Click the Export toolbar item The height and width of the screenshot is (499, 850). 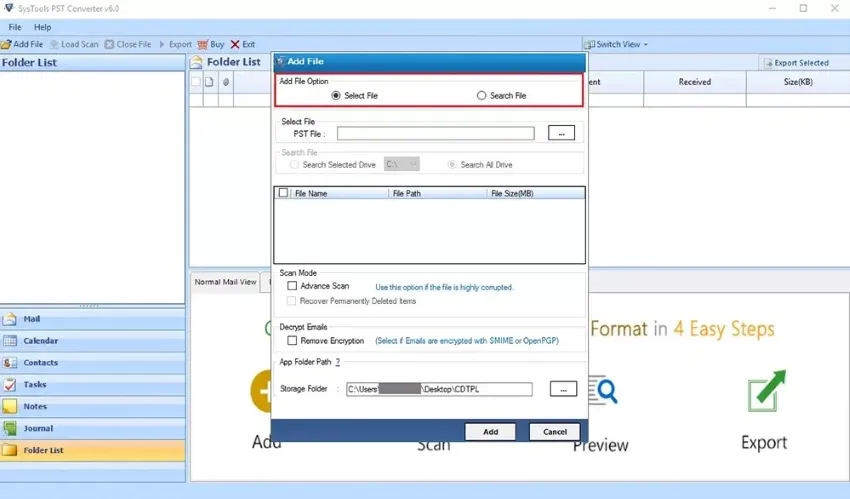[x=175, y=44]
